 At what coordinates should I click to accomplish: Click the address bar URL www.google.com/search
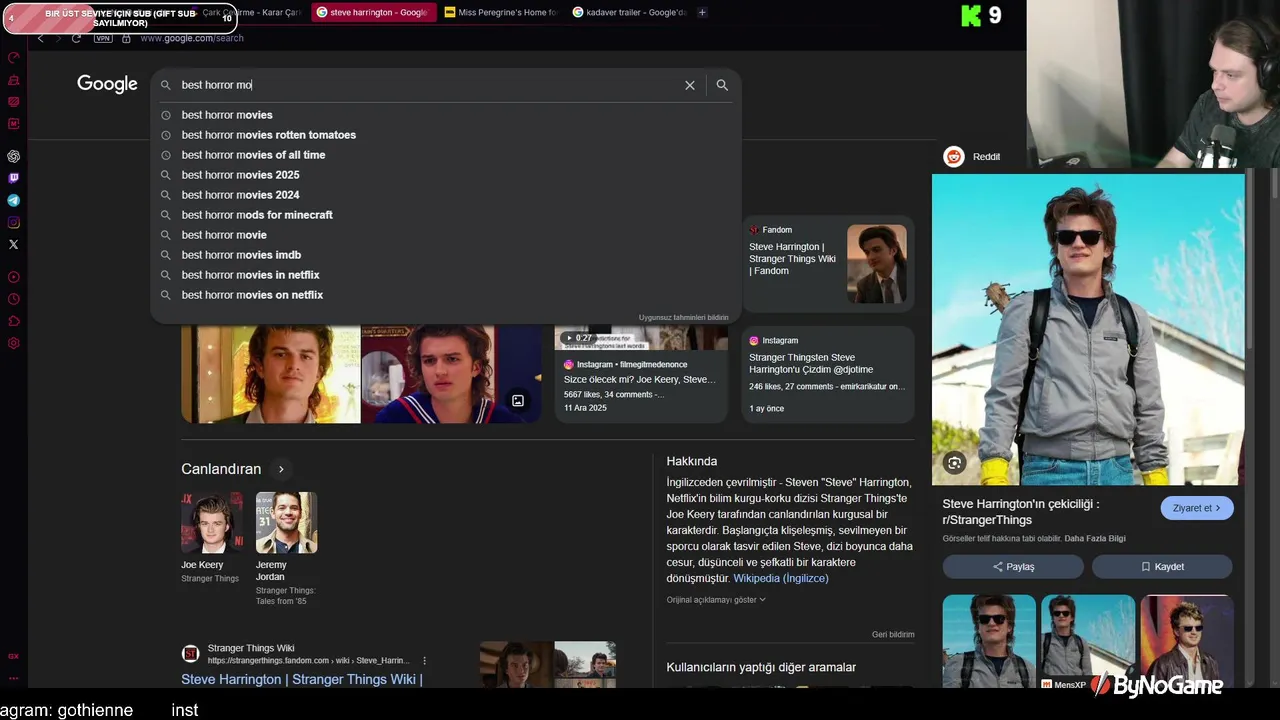(192, 38)
